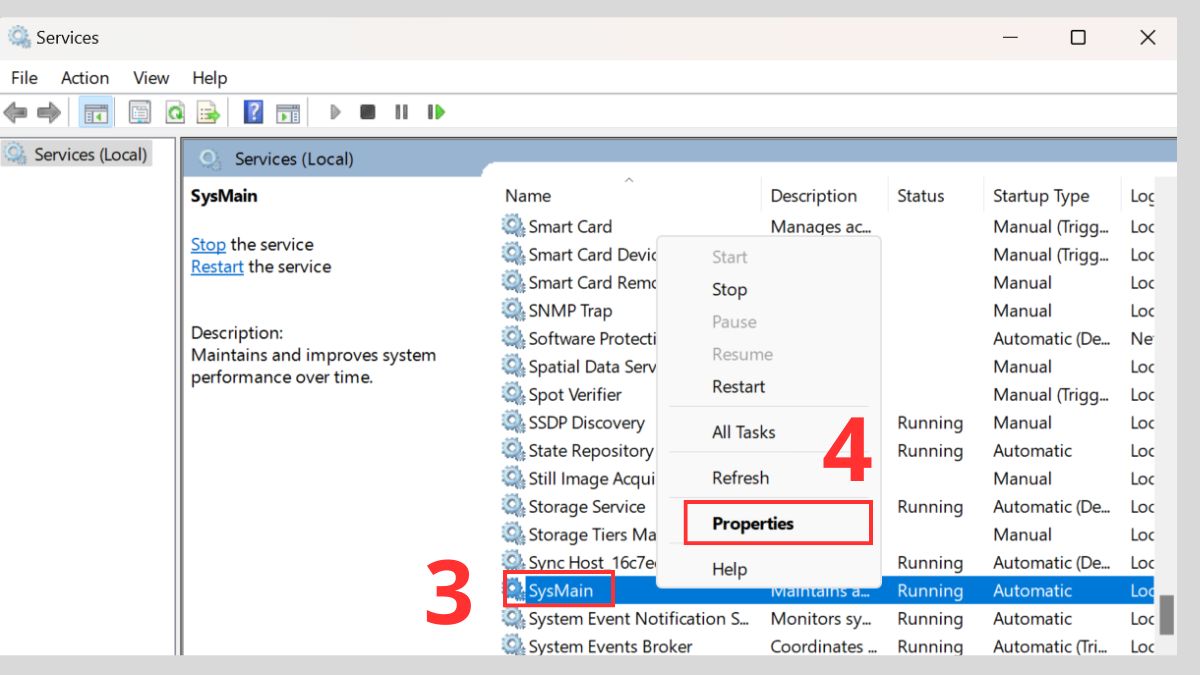Click the vertical scrollbar thumb of the services list
The height and width of the screenshot is (675, 1200).
tap(1166, 614)
